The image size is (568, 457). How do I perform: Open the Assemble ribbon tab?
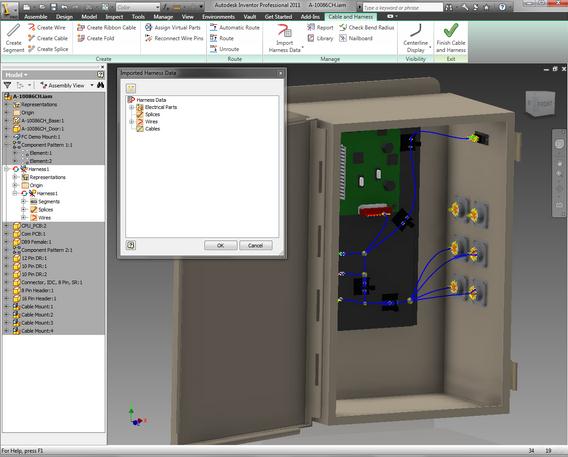(36, 17)
